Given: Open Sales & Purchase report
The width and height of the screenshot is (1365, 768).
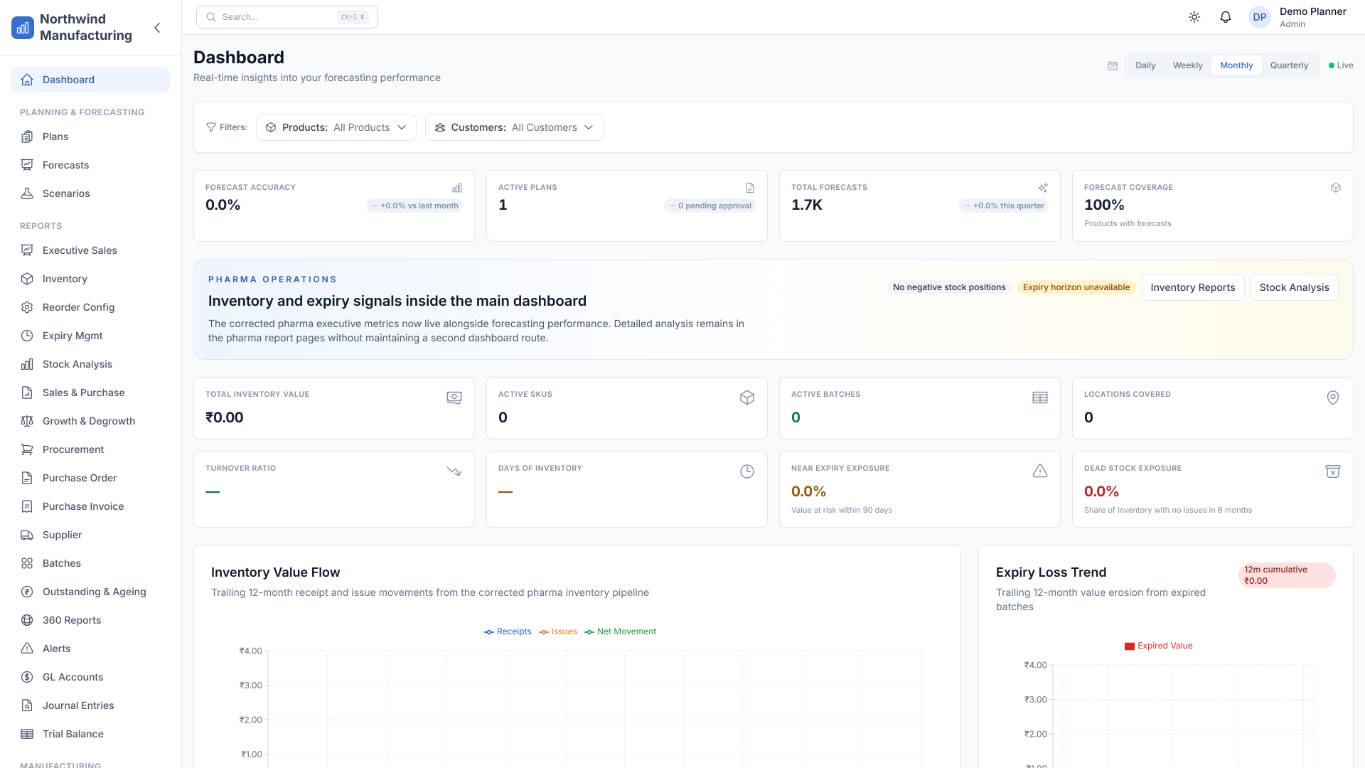Looking at the screenshot, I should [x=90, y=392].
